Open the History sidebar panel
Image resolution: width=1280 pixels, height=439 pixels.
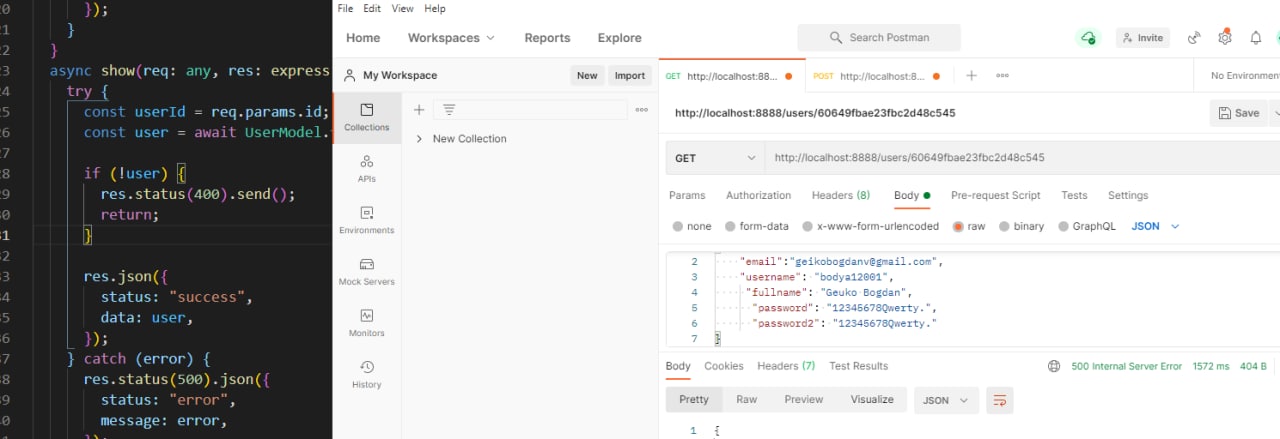pyautogui.click(x=366, y=375)
